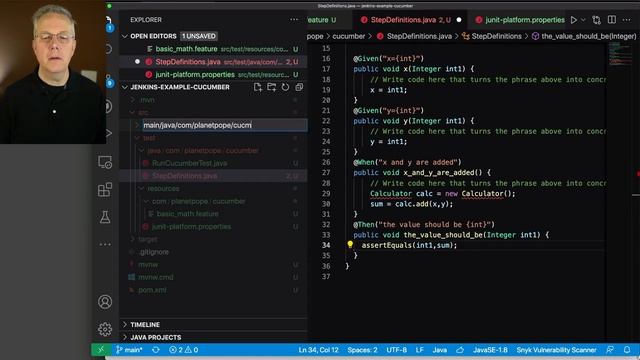Click main* git branch in status bar
640x360 pixels.
[129, 350]
